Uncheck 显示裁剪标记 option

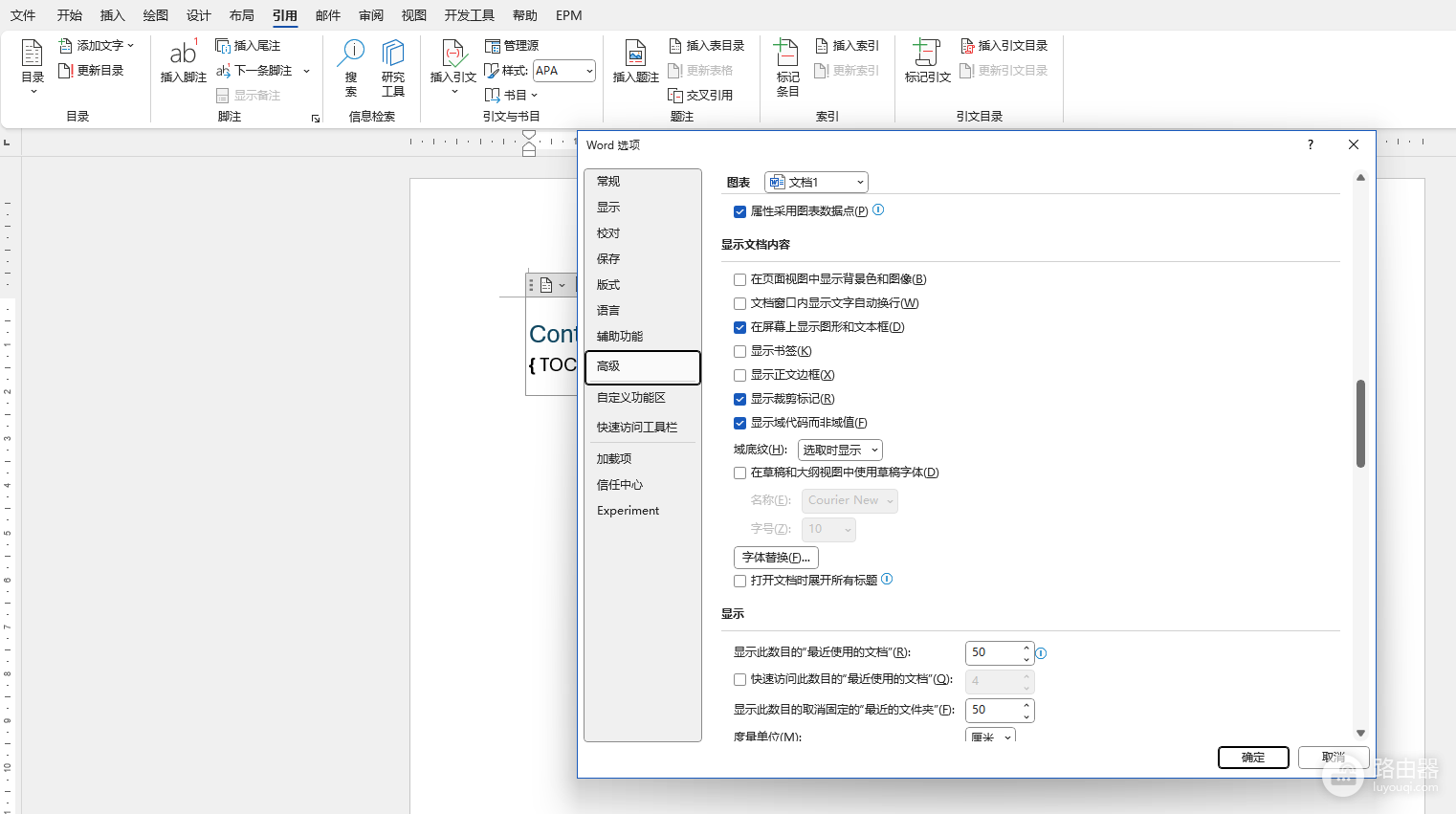(x=739, y=399)
